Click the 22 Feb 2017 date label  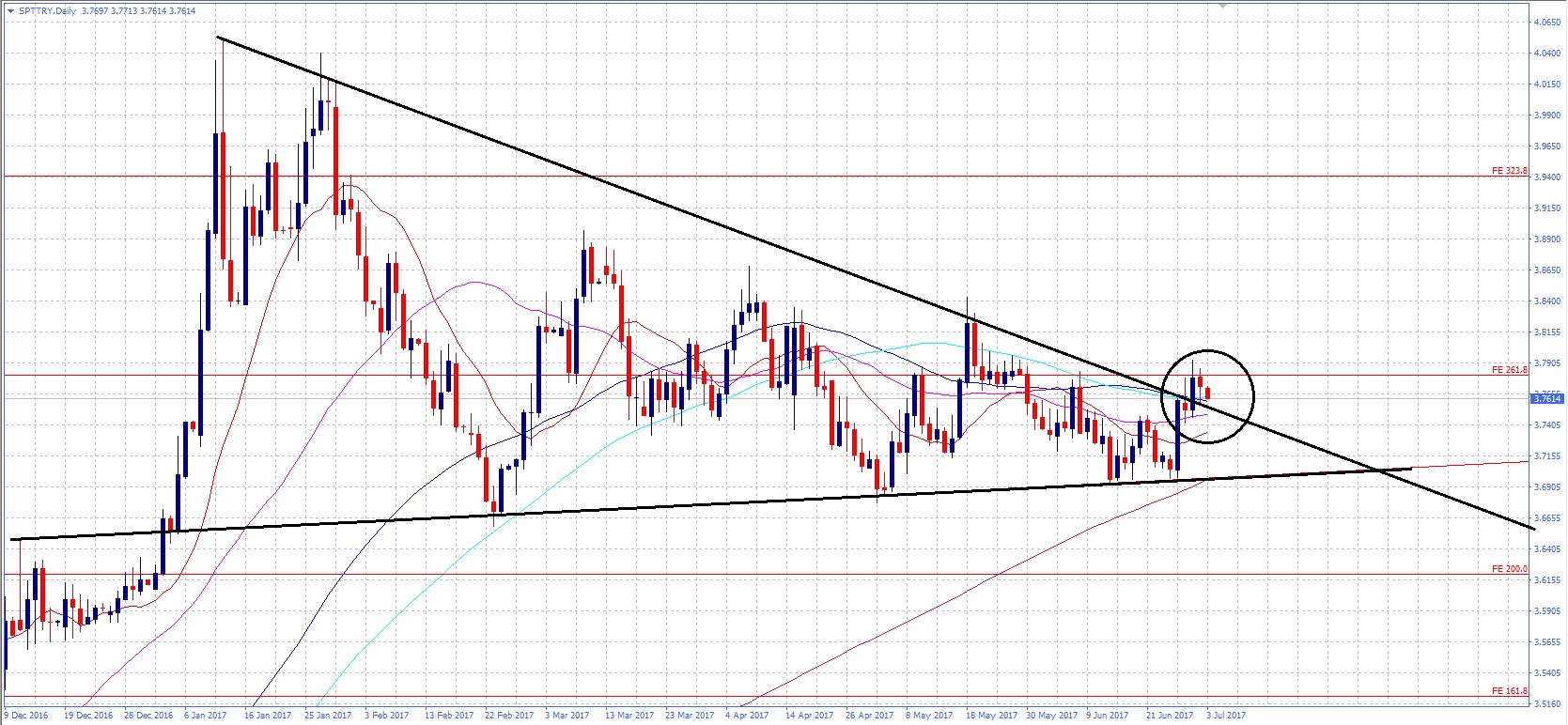coord(508,716)
